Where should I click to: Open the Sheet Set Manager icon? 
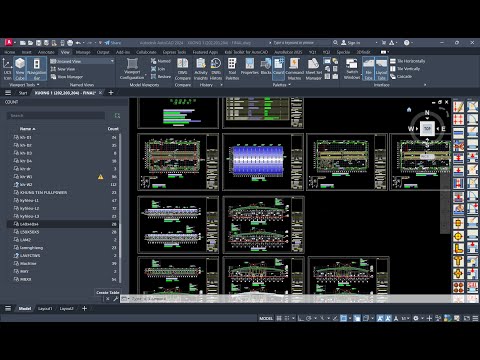pyautogui.click(x=313, y=69)
